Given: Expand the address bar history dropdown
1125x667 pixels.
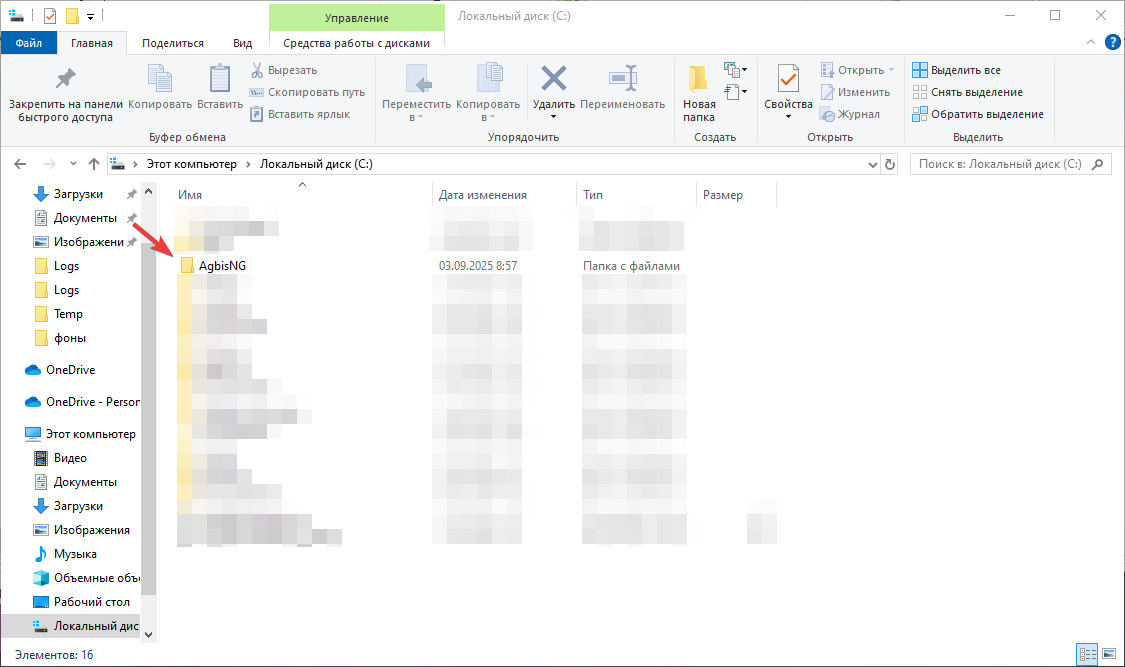Looking at the screenshot, I should (x=872, y=164).
